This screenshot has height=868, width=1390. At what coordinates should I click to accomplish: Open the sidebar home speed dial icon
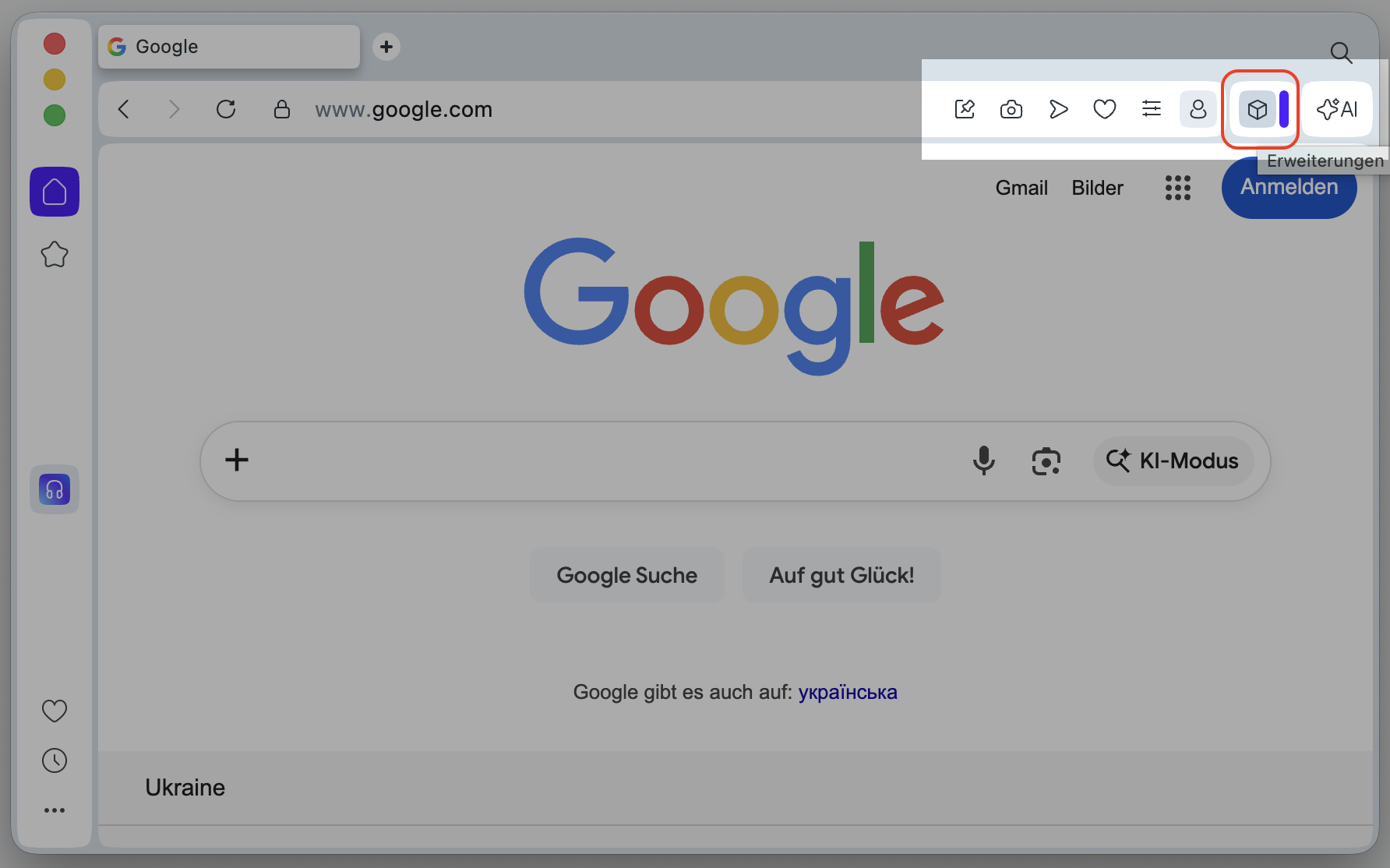(x=55, y=192)
